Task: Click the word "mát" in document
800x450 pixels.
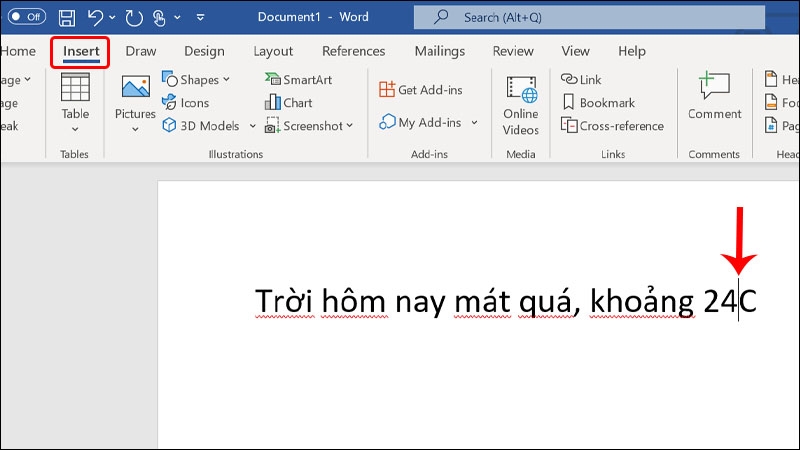Action: pyautogui.click(x=482, y=301)
